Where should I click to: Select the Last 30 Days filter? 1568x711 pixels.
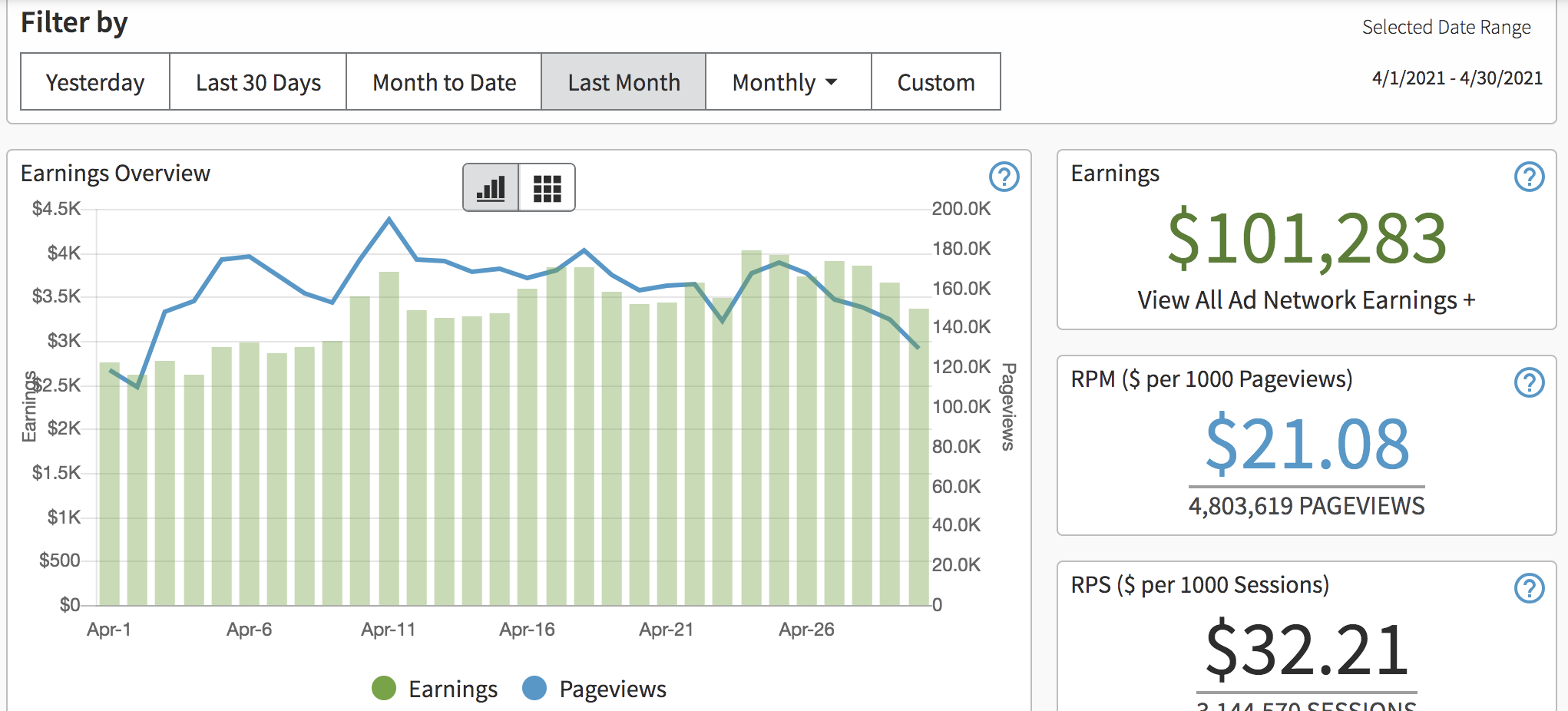(258, 82)
